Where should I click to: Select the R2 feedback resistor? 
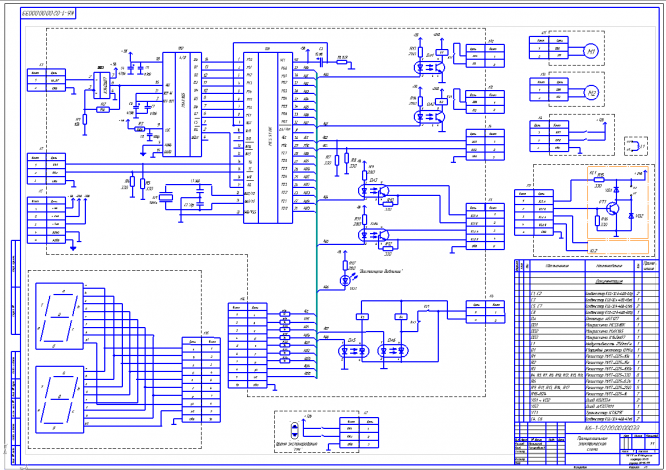(x=102, y=110)
